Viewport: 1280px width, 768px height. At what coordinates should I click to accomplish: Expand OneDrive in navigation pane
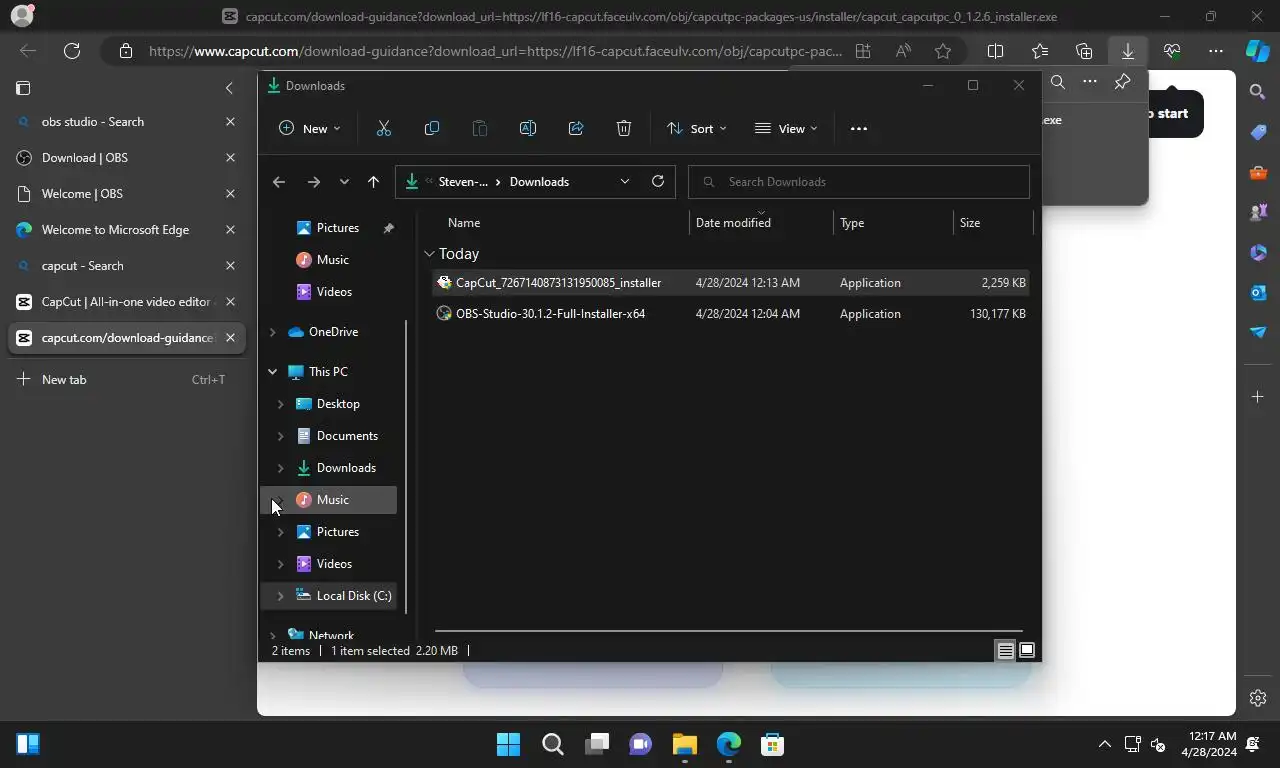pos(273,332)
